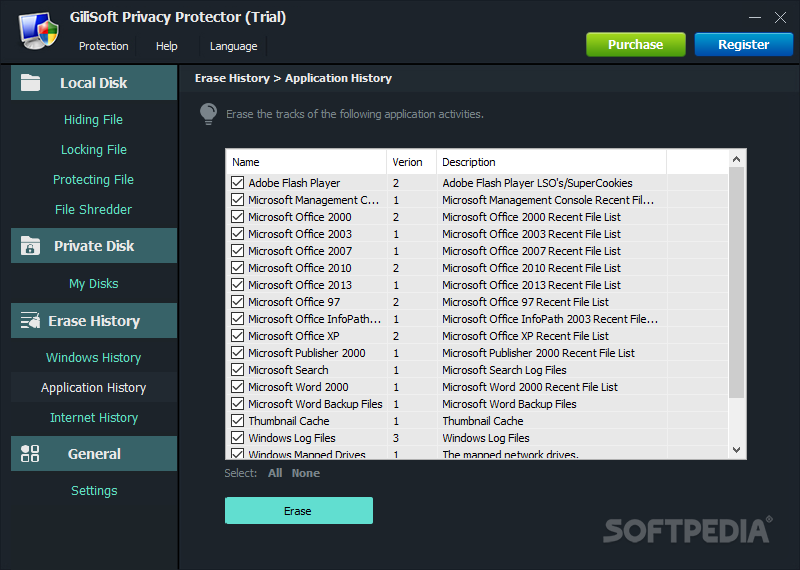Click the GiliSoft shield monitor app logo

tap(39, 31)
